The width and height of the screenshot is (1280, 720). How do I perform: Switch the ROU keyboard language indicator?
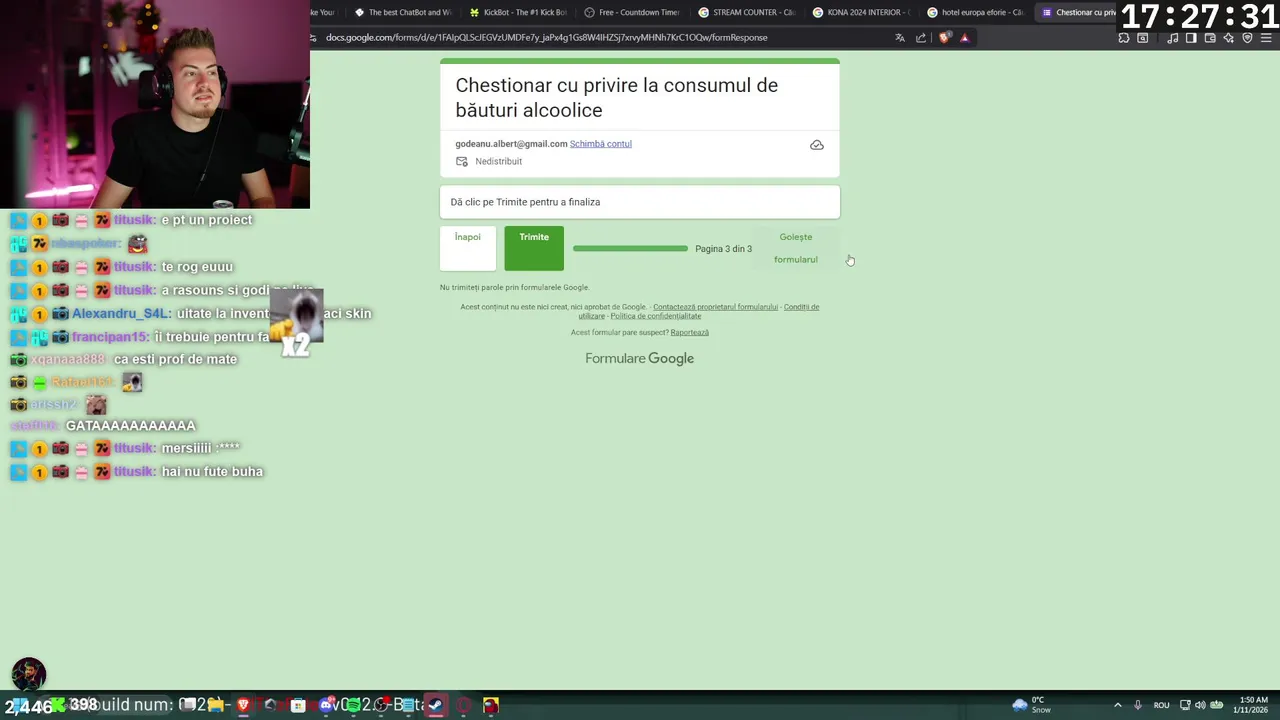1161,705
